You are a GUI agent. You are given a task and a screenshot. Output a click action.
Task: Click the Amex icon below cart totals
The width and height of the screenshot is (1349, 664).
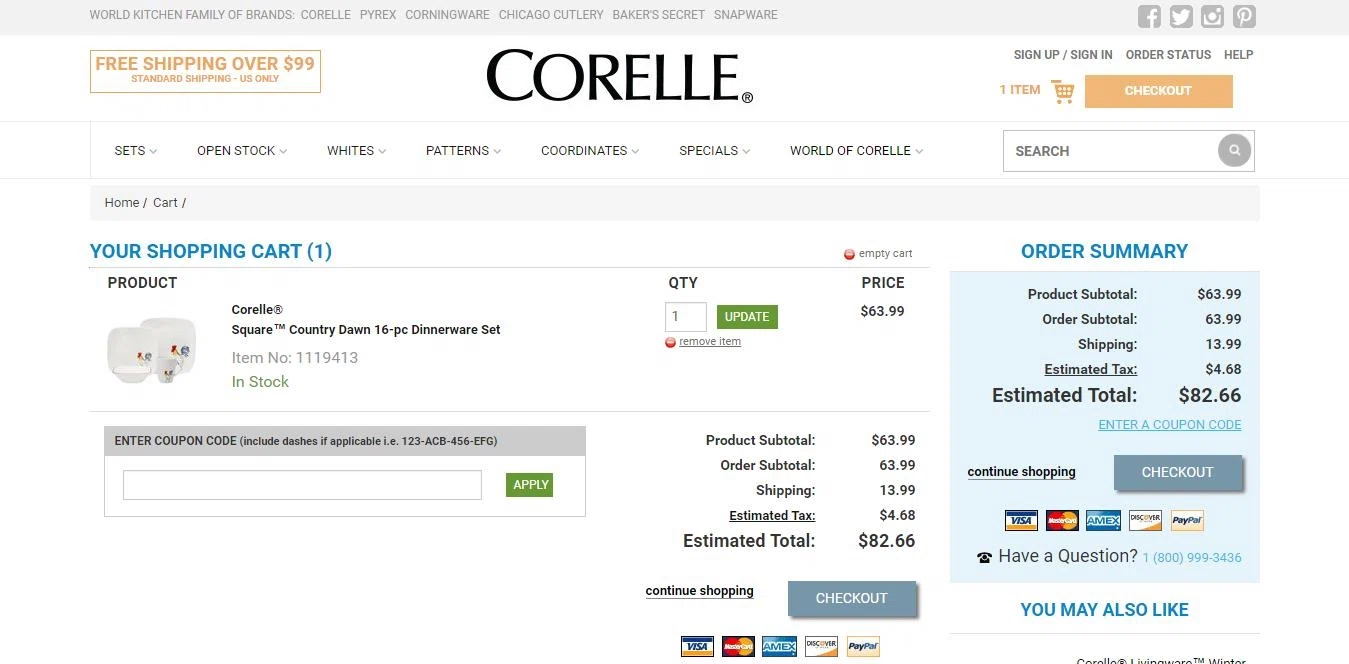point(779,646)
